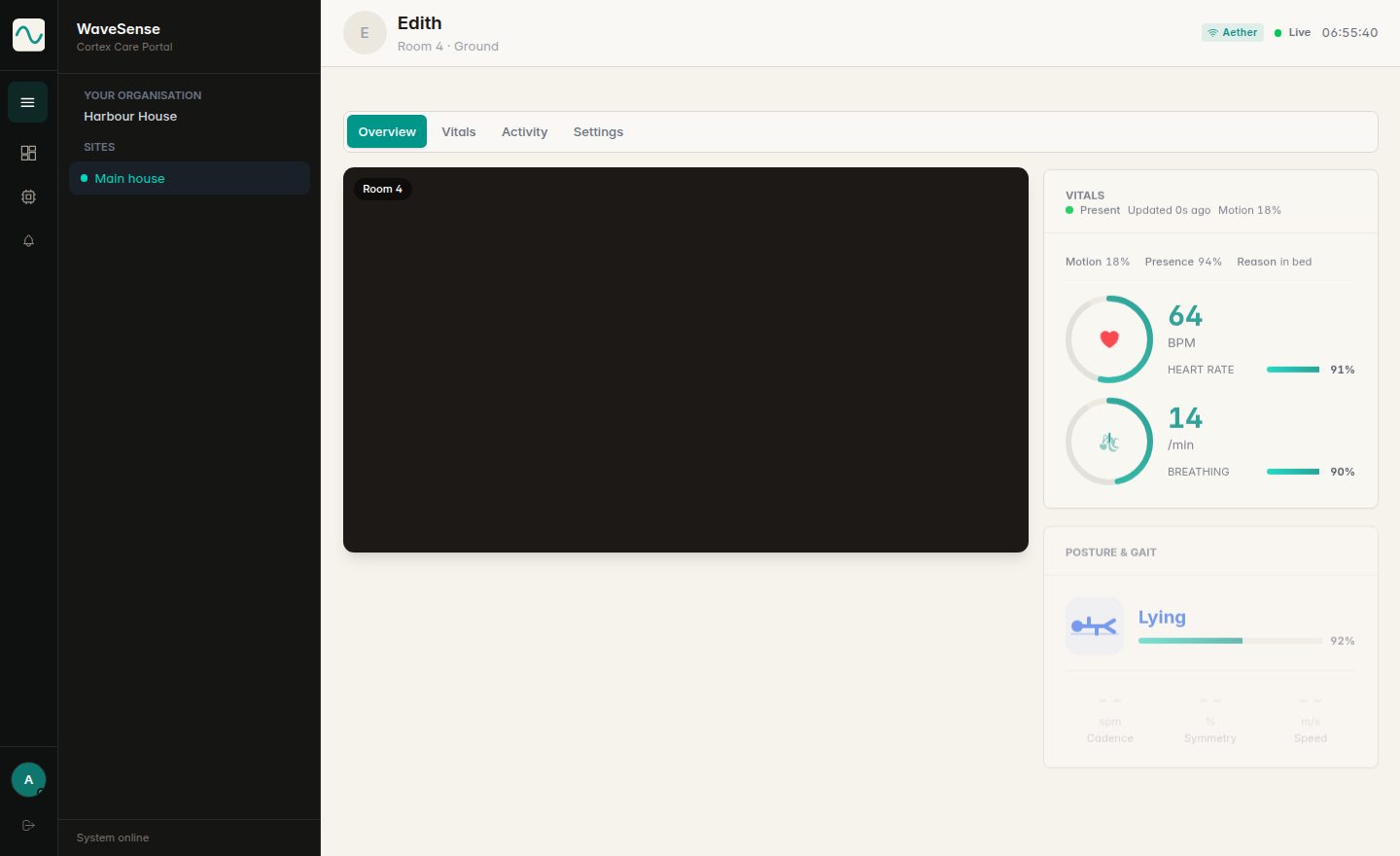Click the Aether wifi badge
The height and width of the screenshot is (856, 1400).
[x=1233, y=32]
